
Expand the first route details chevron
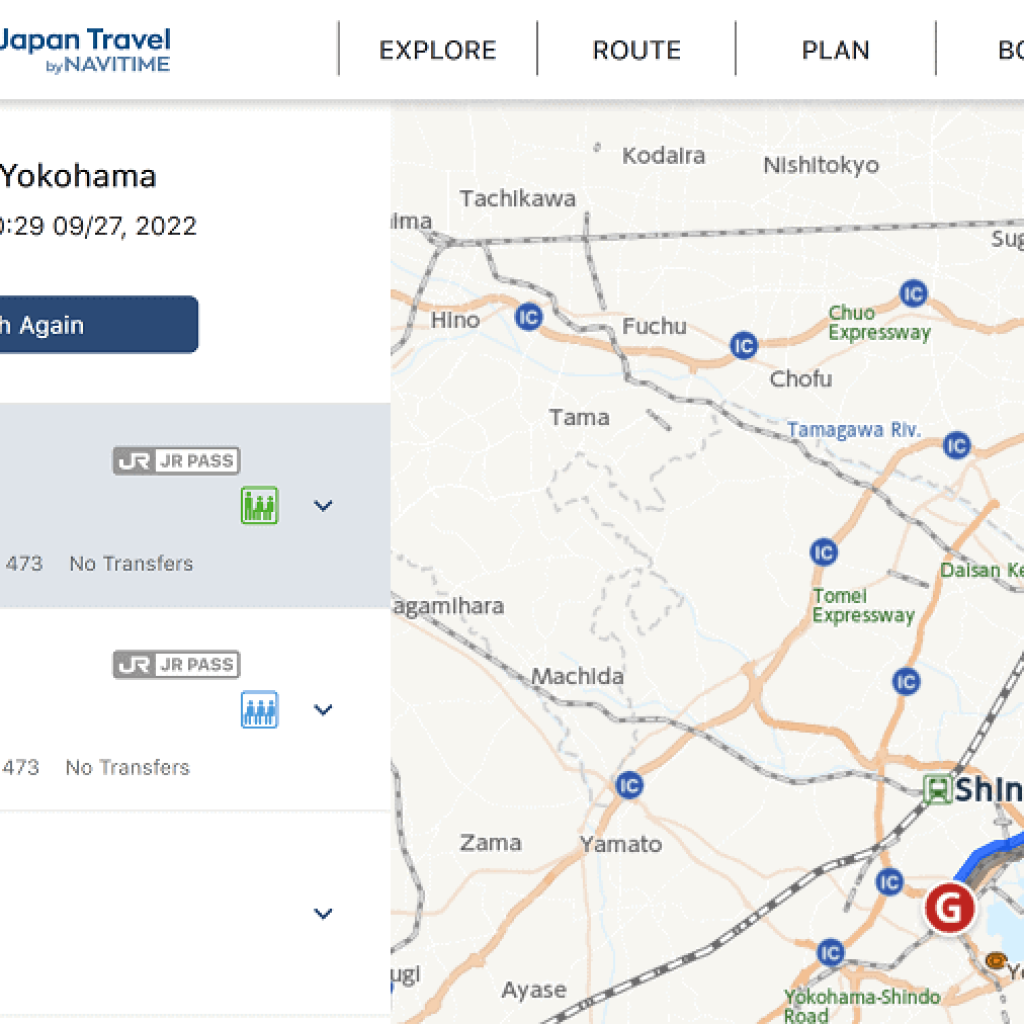point(323,506)
